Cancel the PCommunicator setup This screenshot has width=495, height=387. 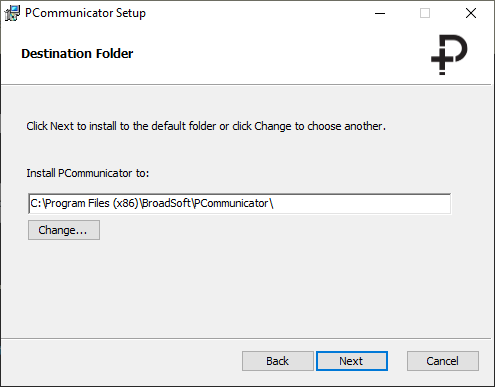point(443,361)
